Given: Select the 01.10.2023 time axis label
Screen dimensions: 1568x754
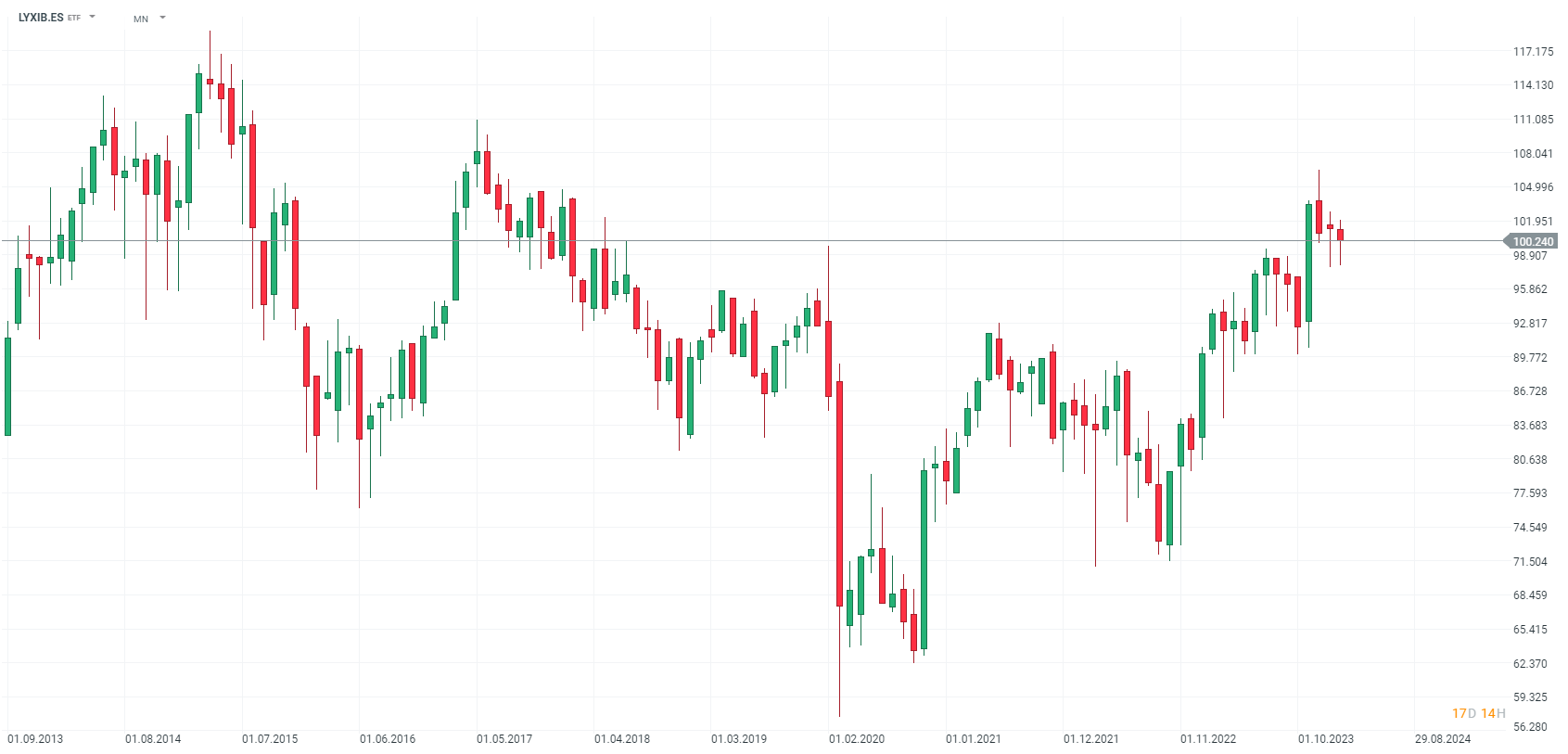Looking at the screenshot, I should coord(1325,739).
